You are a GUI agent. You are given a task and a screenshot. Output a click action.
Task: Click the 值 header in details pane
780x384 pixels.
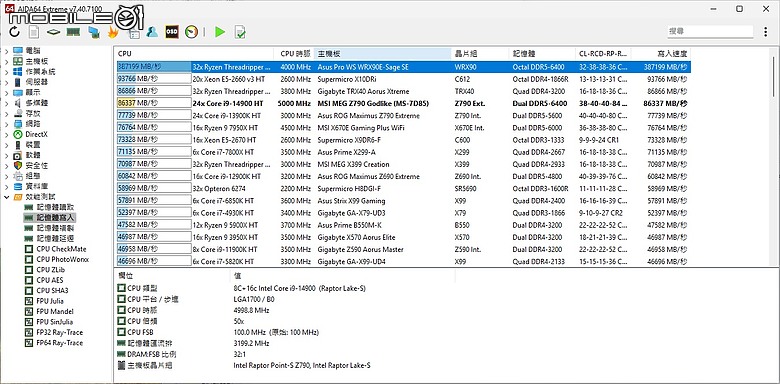pyautogui.click(x=342, y=275)
